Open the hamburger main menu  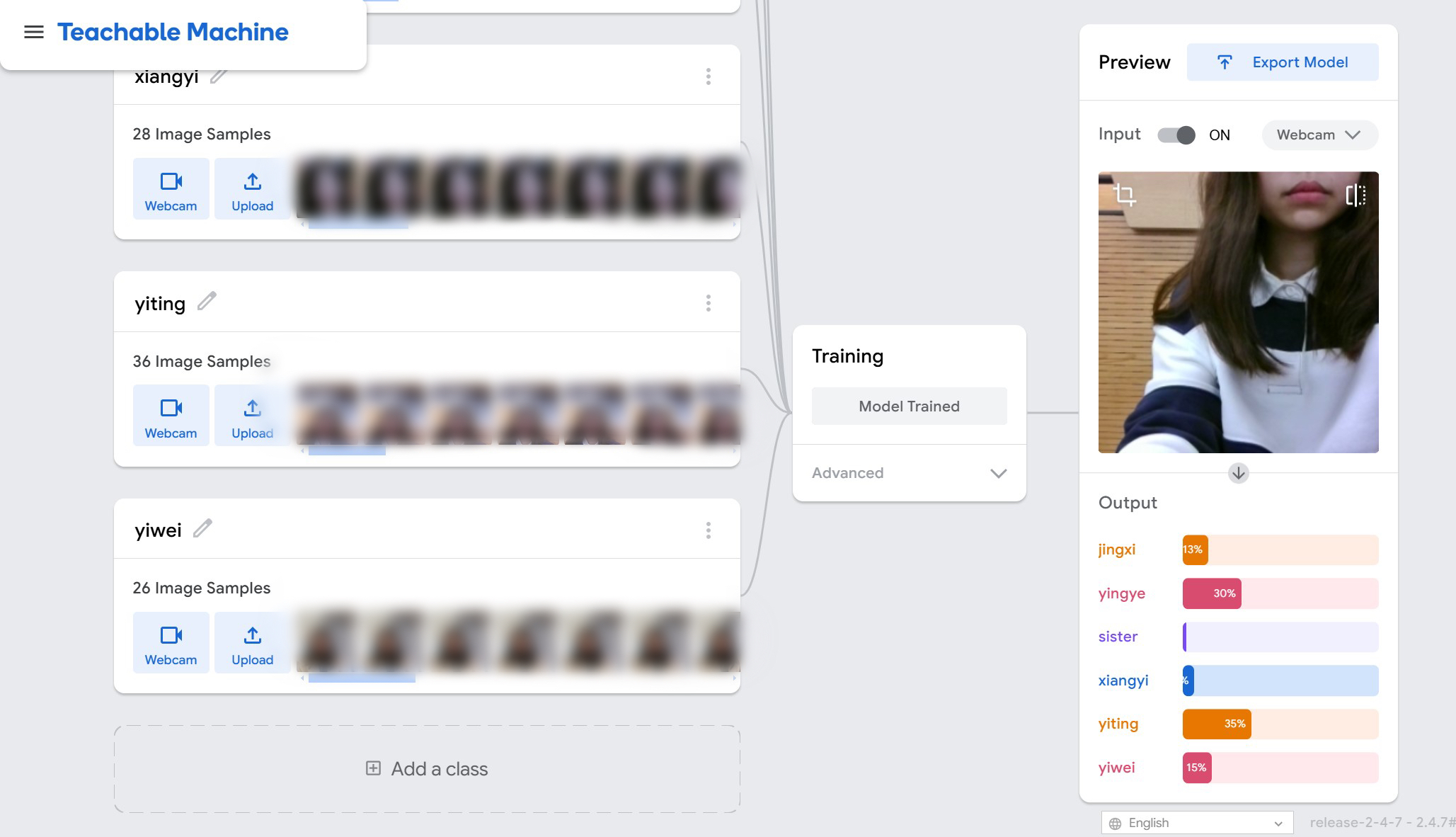click(33, 32)
